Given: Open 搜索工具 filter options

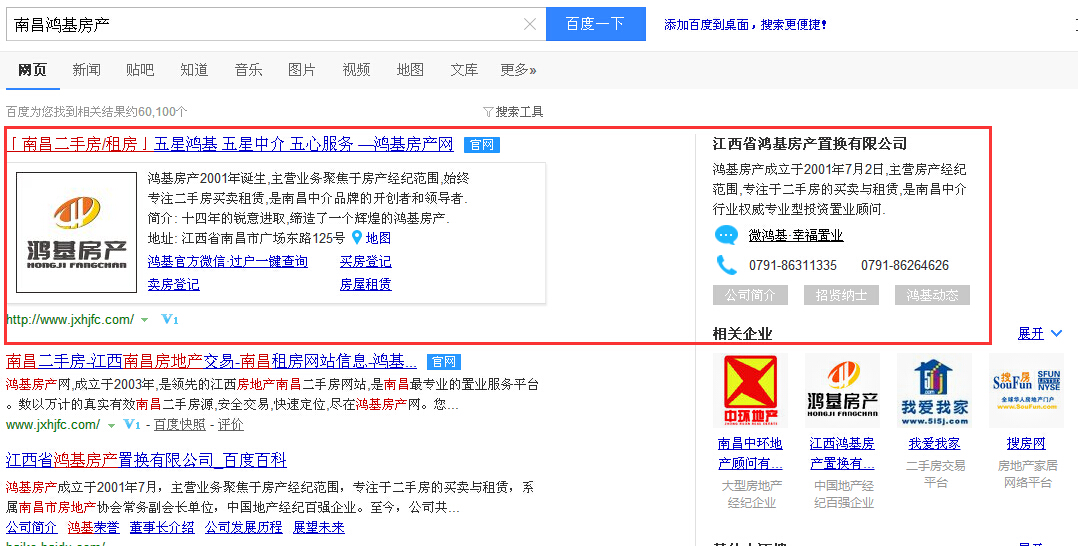Looking at the screenshot, I should point(513,111).
